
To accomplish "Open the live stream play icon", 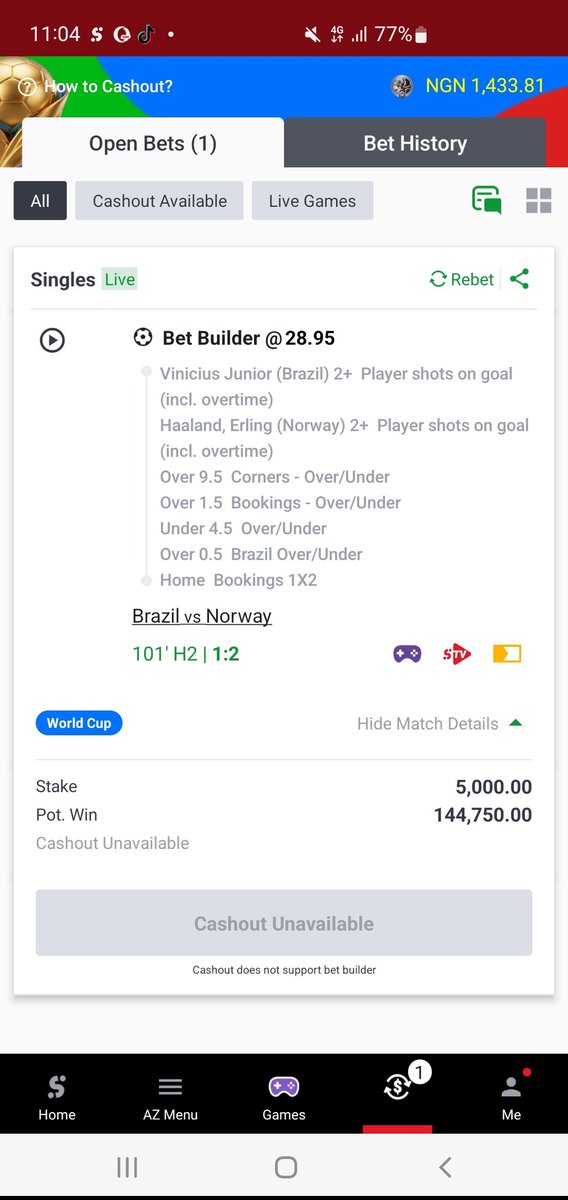I will coord(52,340).
